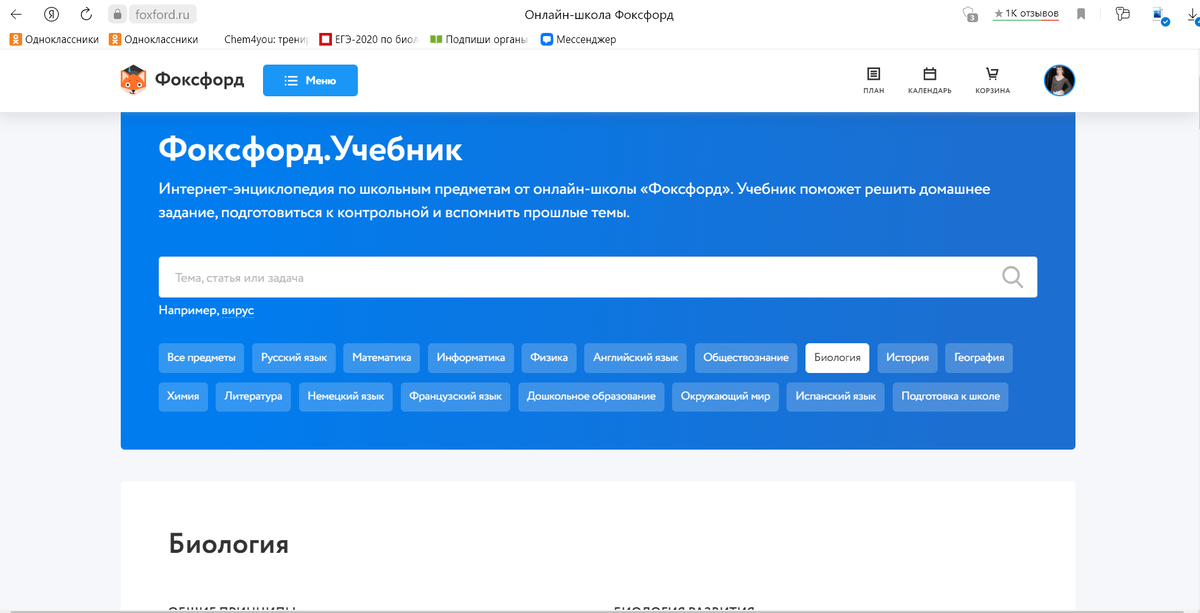Bookmark this page with the bookmark icon
Viewport: 1200px width, 613px height.
click(1082, 15)
